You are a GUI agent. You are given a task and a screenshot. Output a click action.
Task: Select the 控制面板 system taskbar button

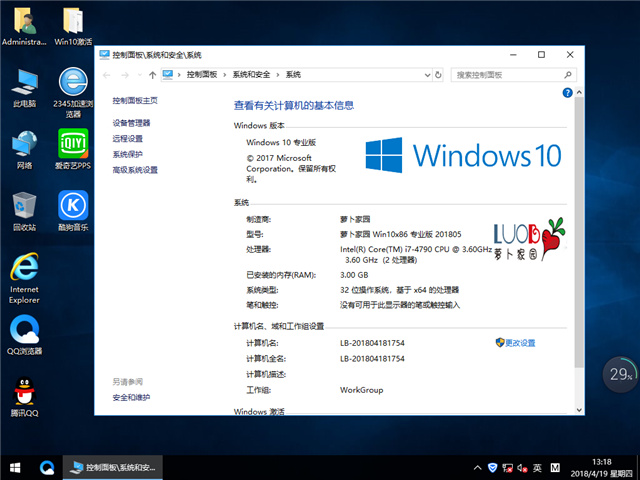[x=113, y=467]
